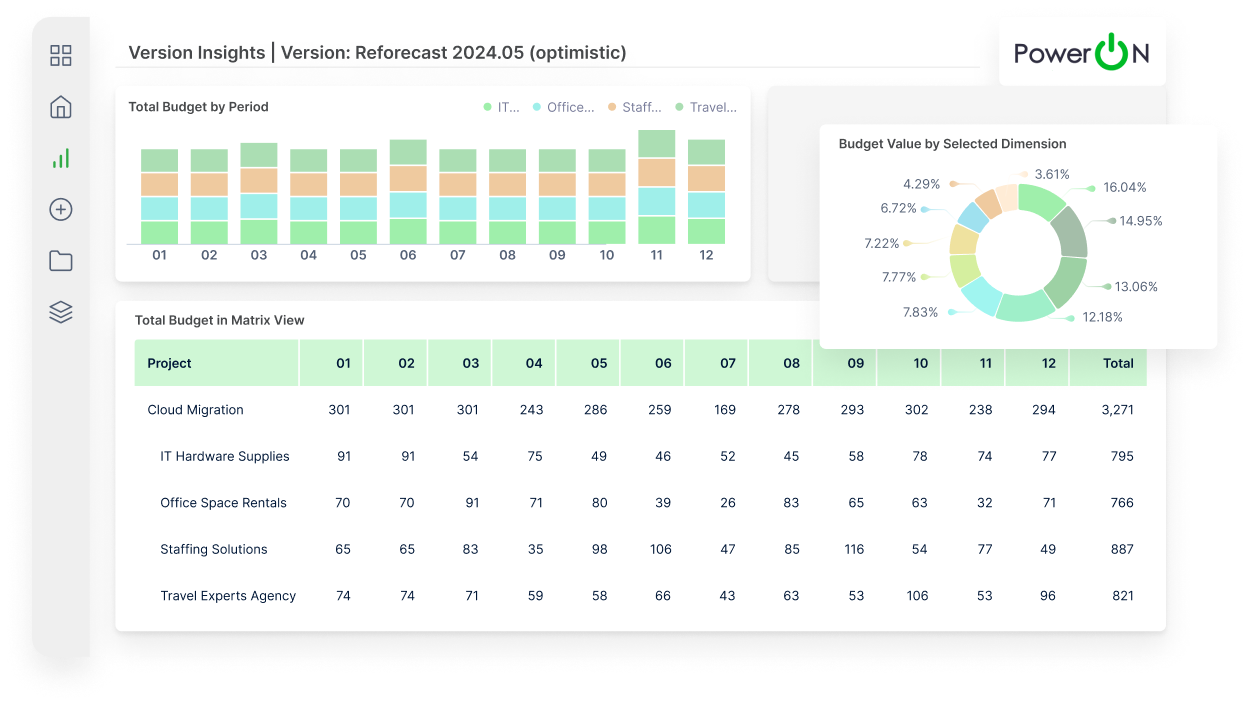The width and height of the screenshot is (1250, 705).
Task: Select the IT Hardware Supplies row
Action: point(224,456)
